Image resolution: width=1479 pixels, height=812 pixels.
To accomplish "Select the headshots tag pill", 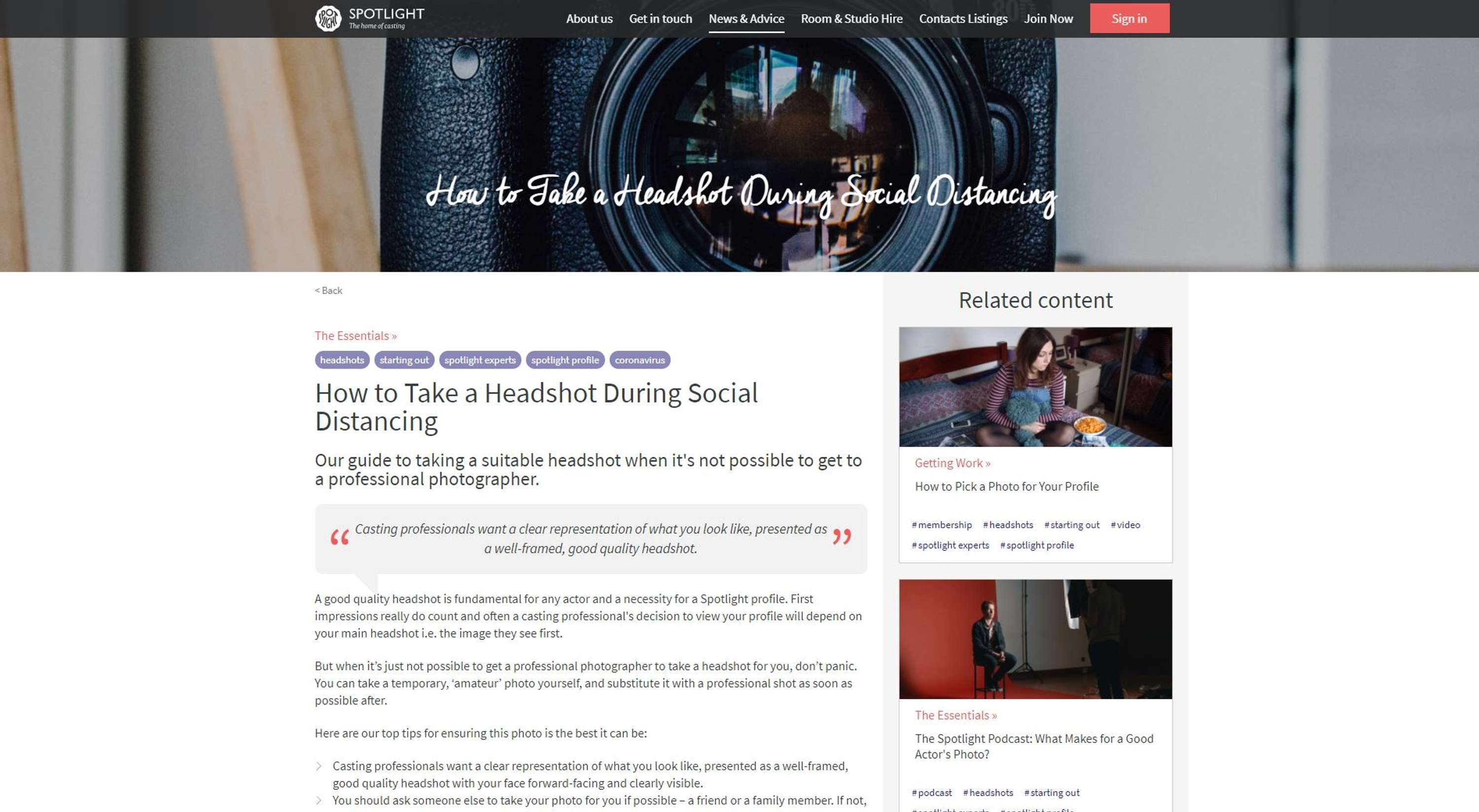I will [342, 360].
